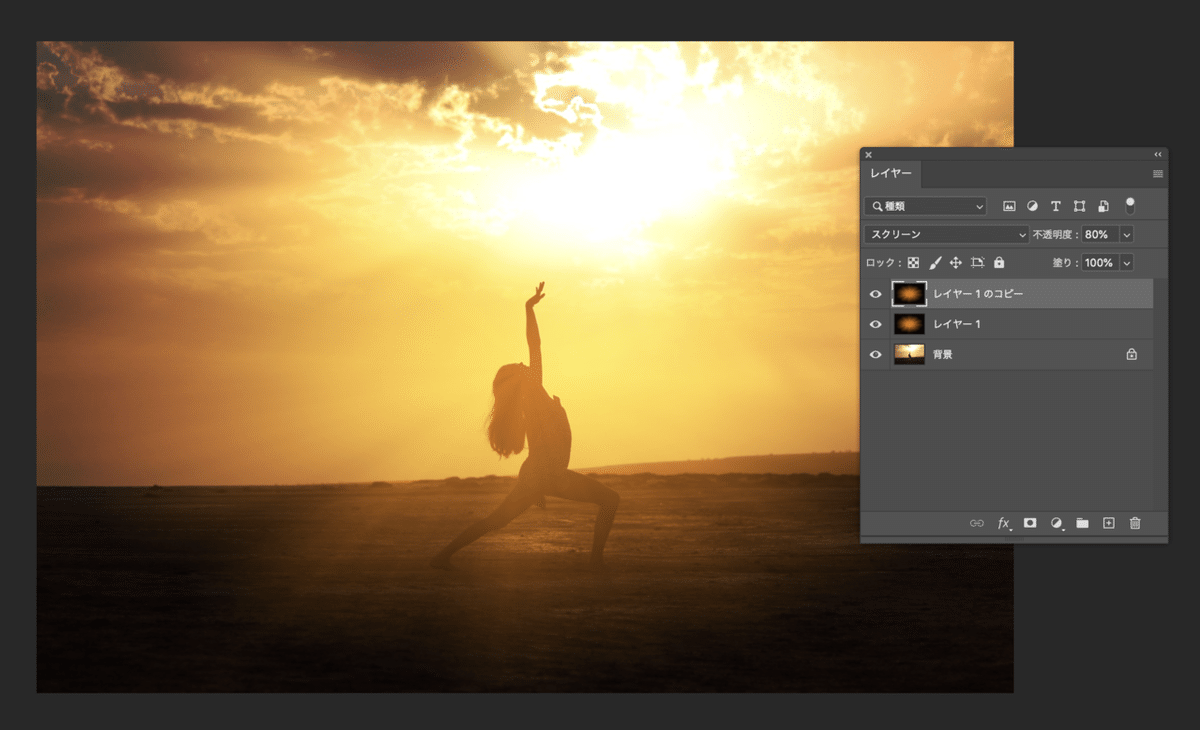Lock image pixels brush icon
Viewport: 1200px width, 730px height.
point(935,262)
